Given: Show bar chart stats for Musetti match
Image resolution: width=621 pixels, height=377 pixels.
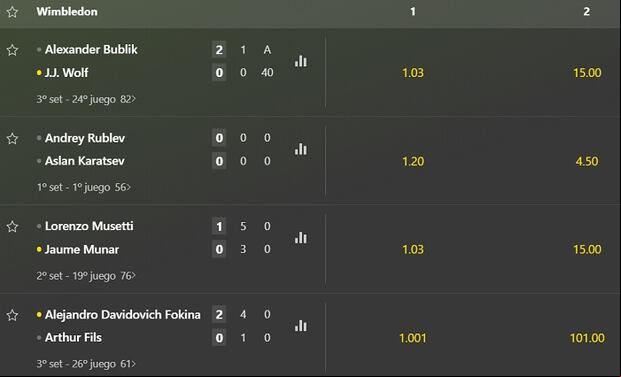Looking at the screenshot, I should [x=301, y=238].
